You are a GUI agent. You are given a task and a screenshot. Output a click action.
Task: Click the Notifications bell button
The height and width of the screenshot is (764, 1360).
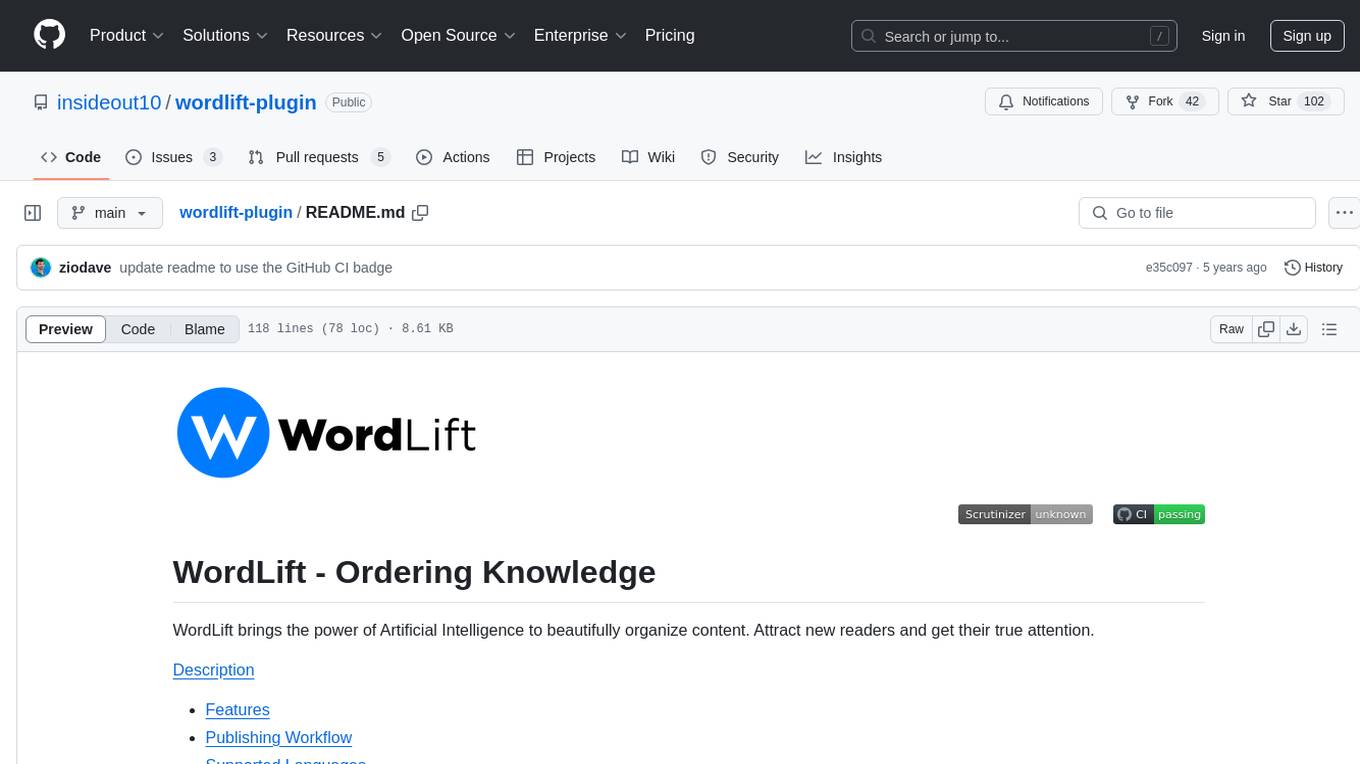coord(1044,102)
